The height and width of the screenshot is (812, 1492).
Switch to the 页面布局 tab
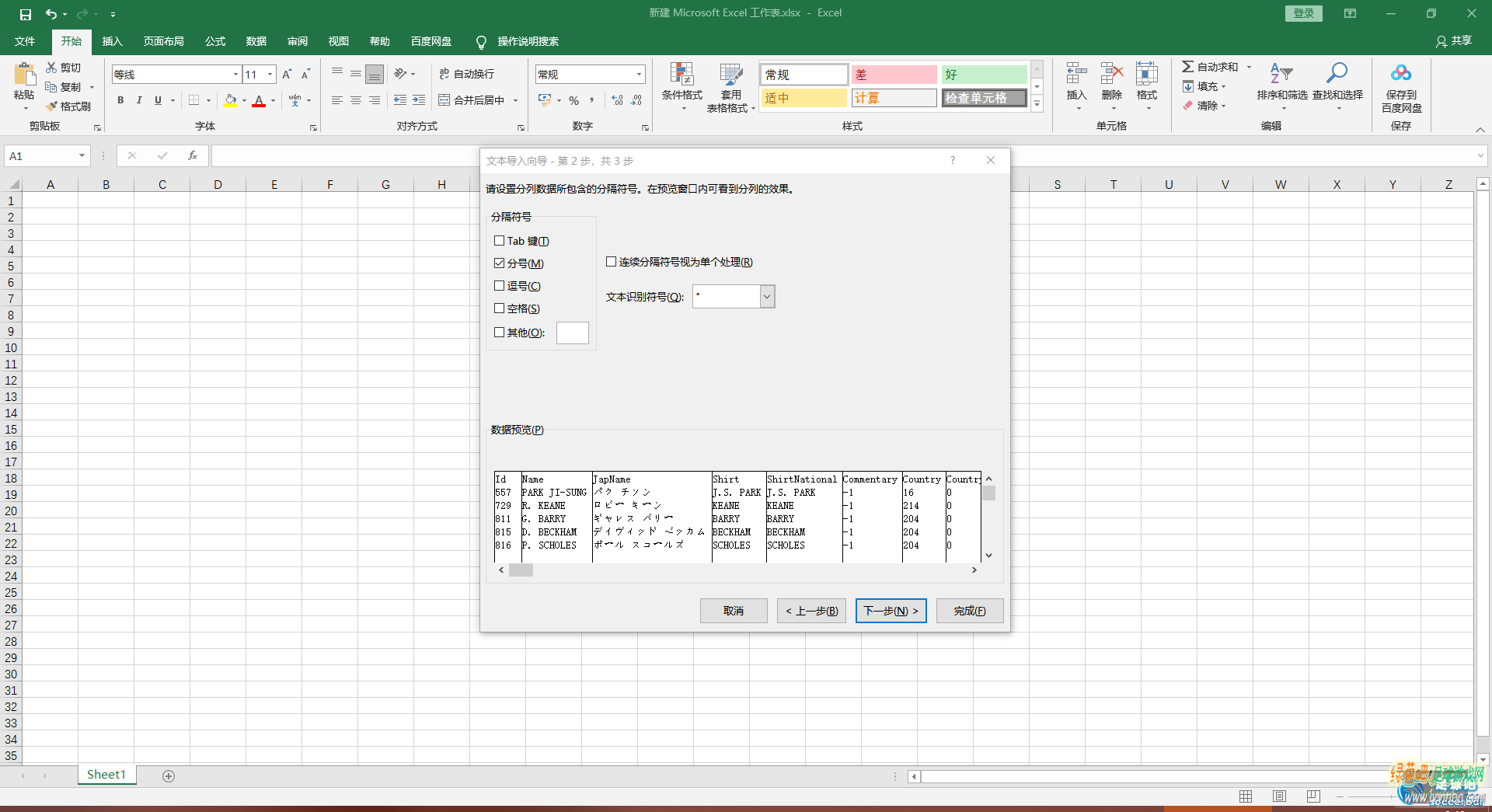point(164,41)
